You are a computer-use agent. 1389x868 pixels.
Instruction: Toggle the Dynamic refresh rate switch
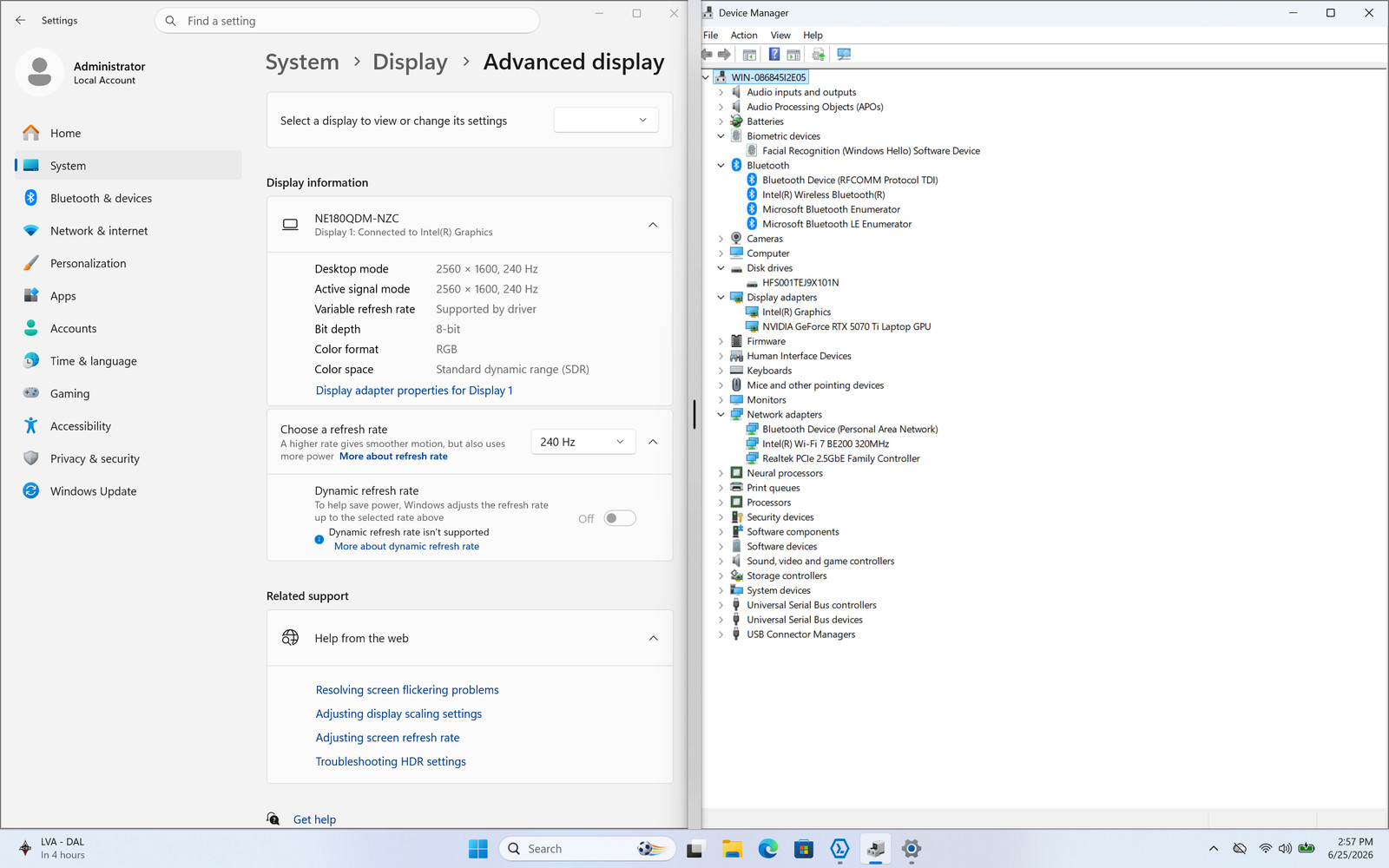(620, 518)
